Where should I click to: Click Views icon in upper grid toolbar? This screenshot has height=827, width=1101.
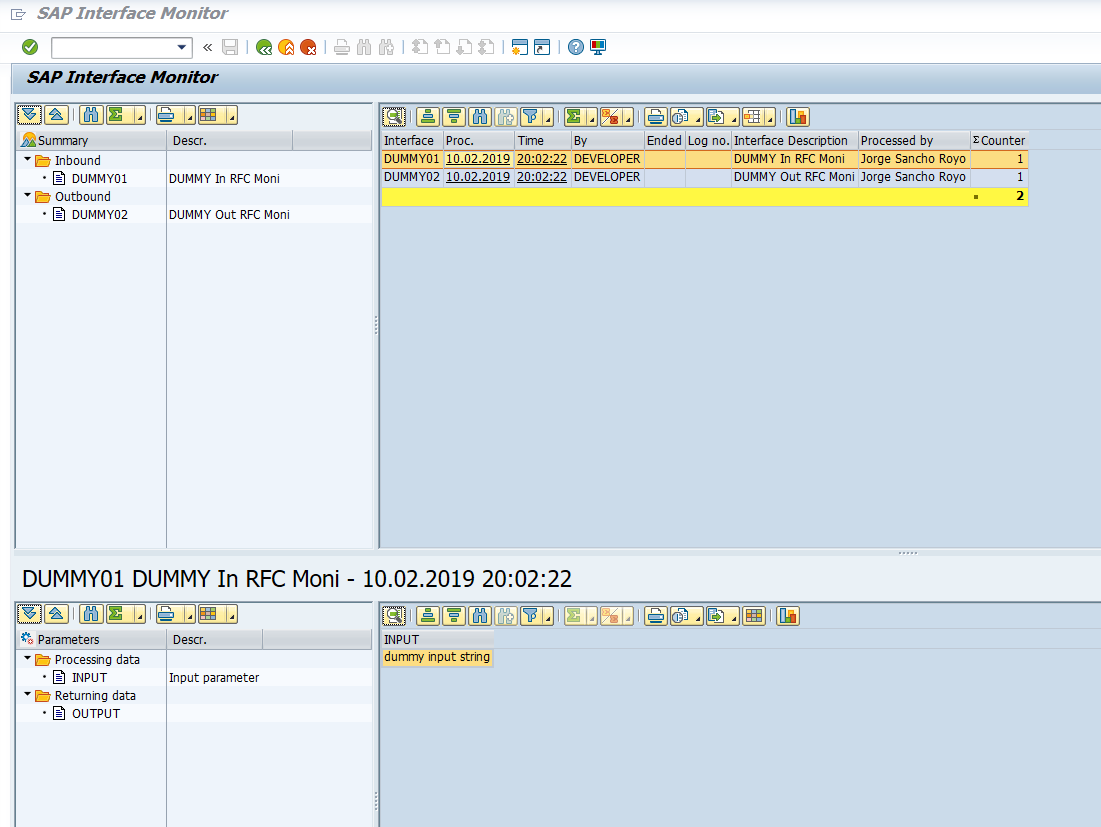pos(680,117)
